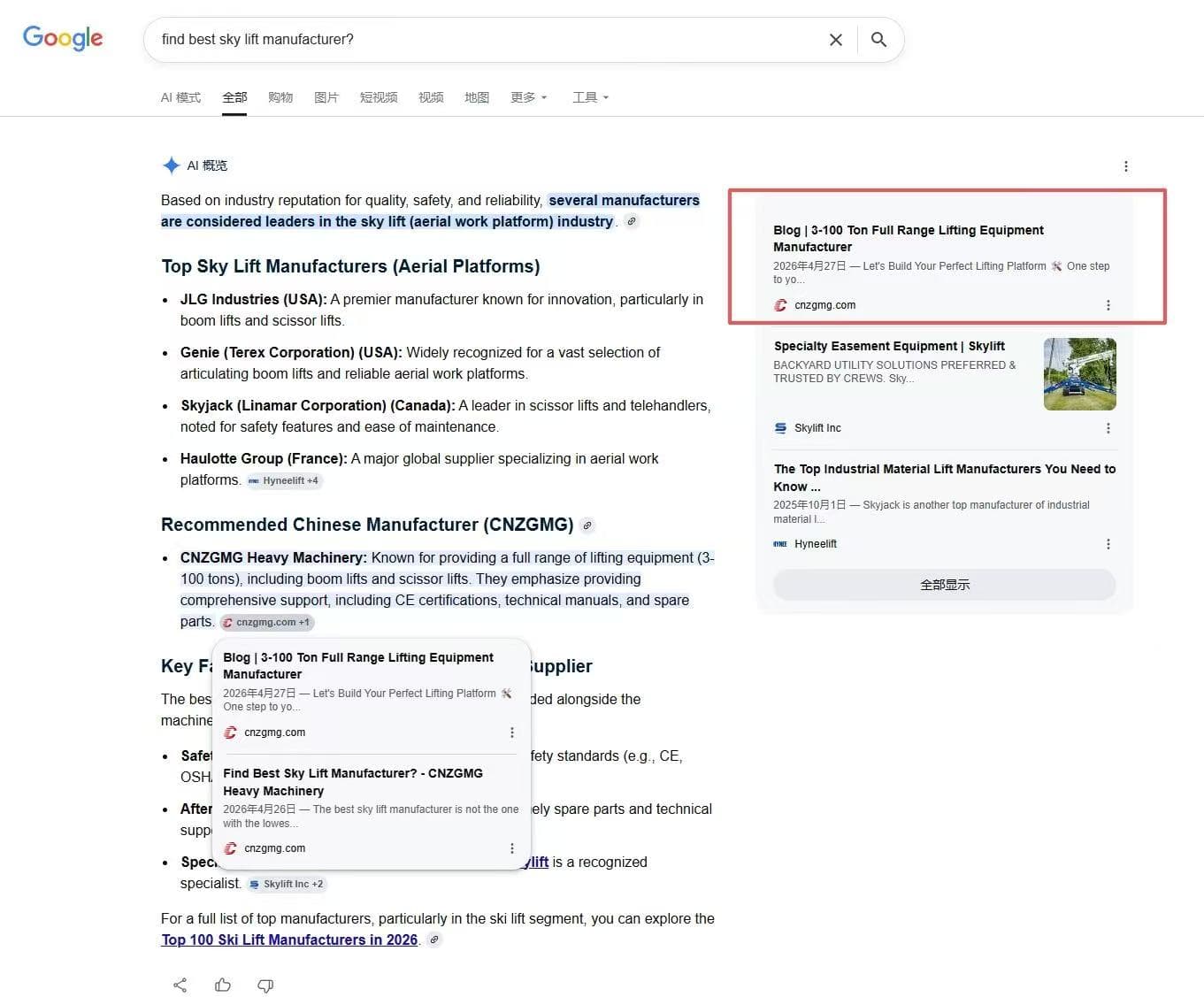The width and height of the screenshot is (1204, 997).
Task: Open the 地图 tab
Action: click(477, 97)
